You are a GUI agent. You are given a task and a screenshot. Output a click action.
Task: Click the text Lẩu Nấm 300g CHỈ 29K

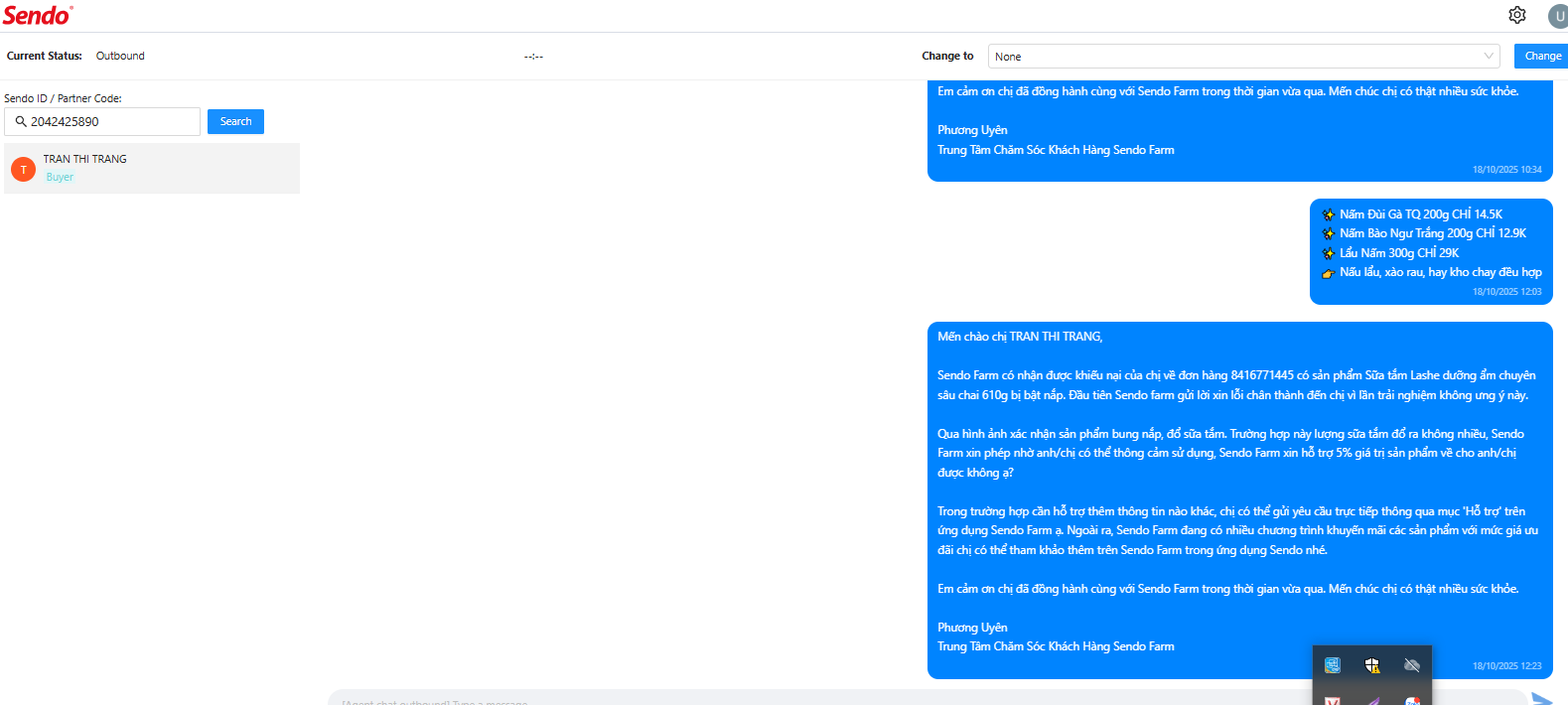point(1399,253)
